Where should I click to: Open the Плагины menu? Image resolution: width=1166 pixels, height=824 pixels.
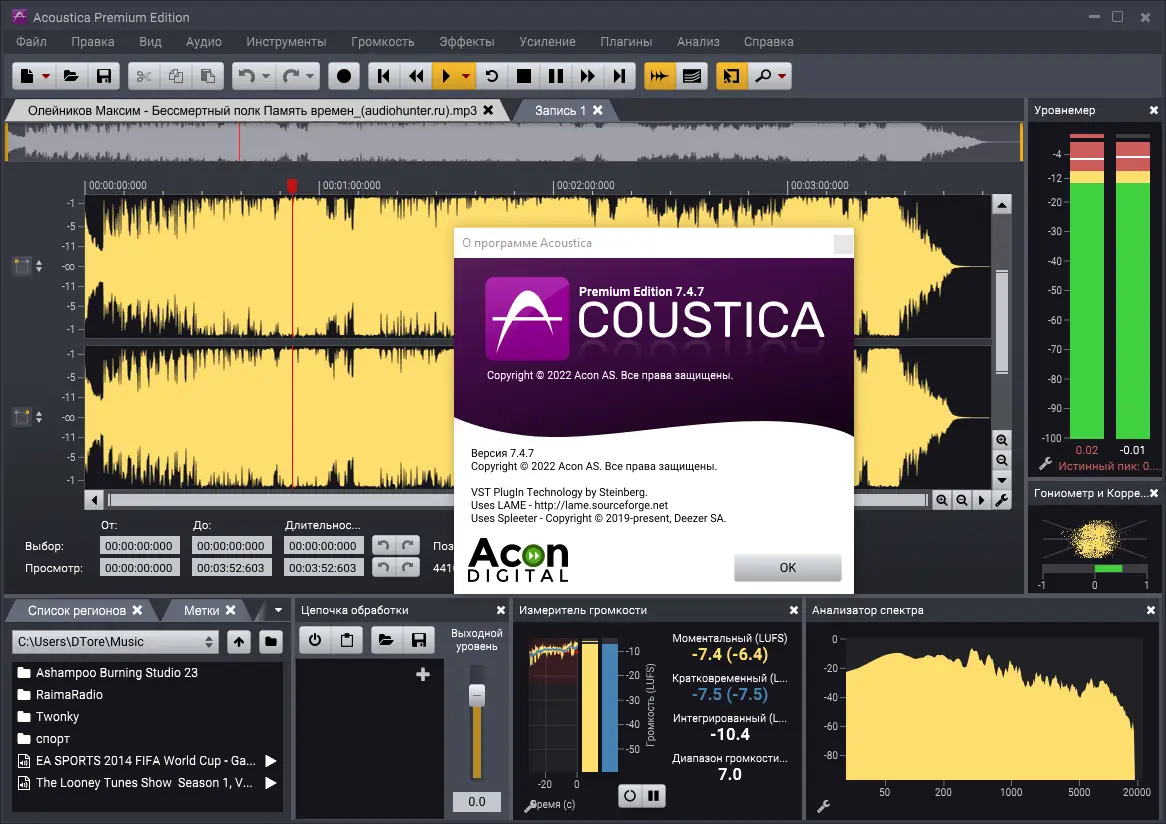coord(626,42)
